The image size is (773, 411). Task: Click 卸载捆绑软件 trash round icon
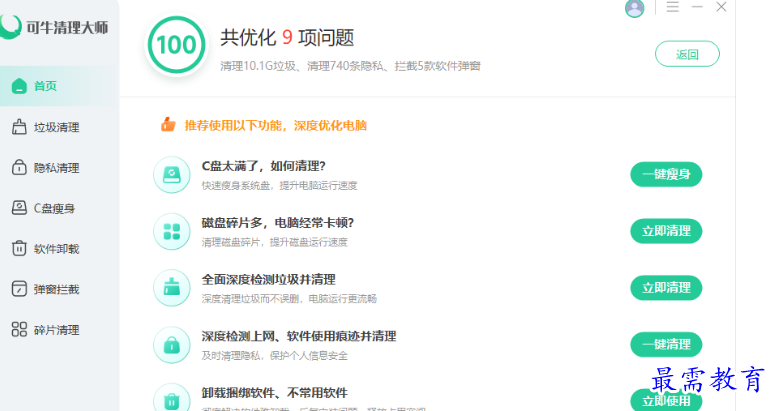(172, 398)
